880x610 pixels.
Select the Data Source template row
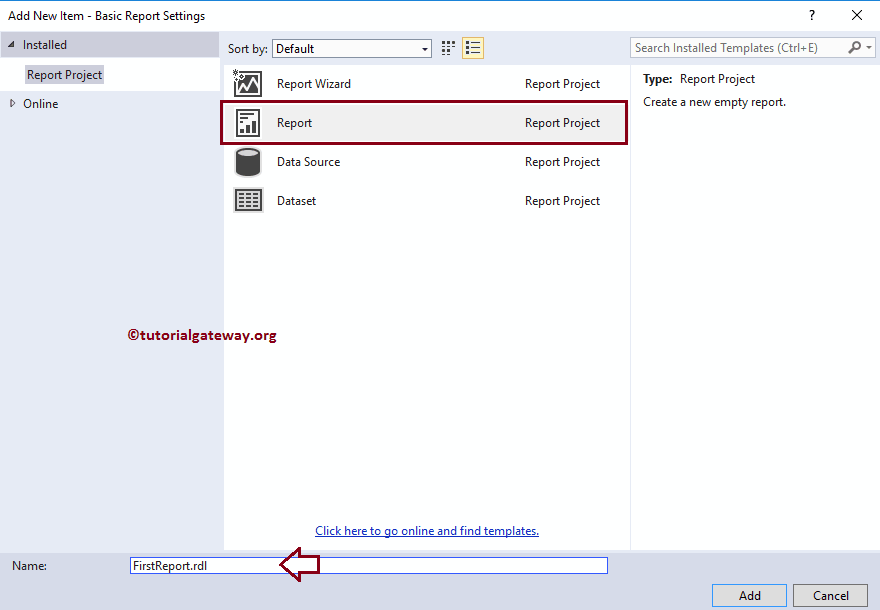(420, 161)
